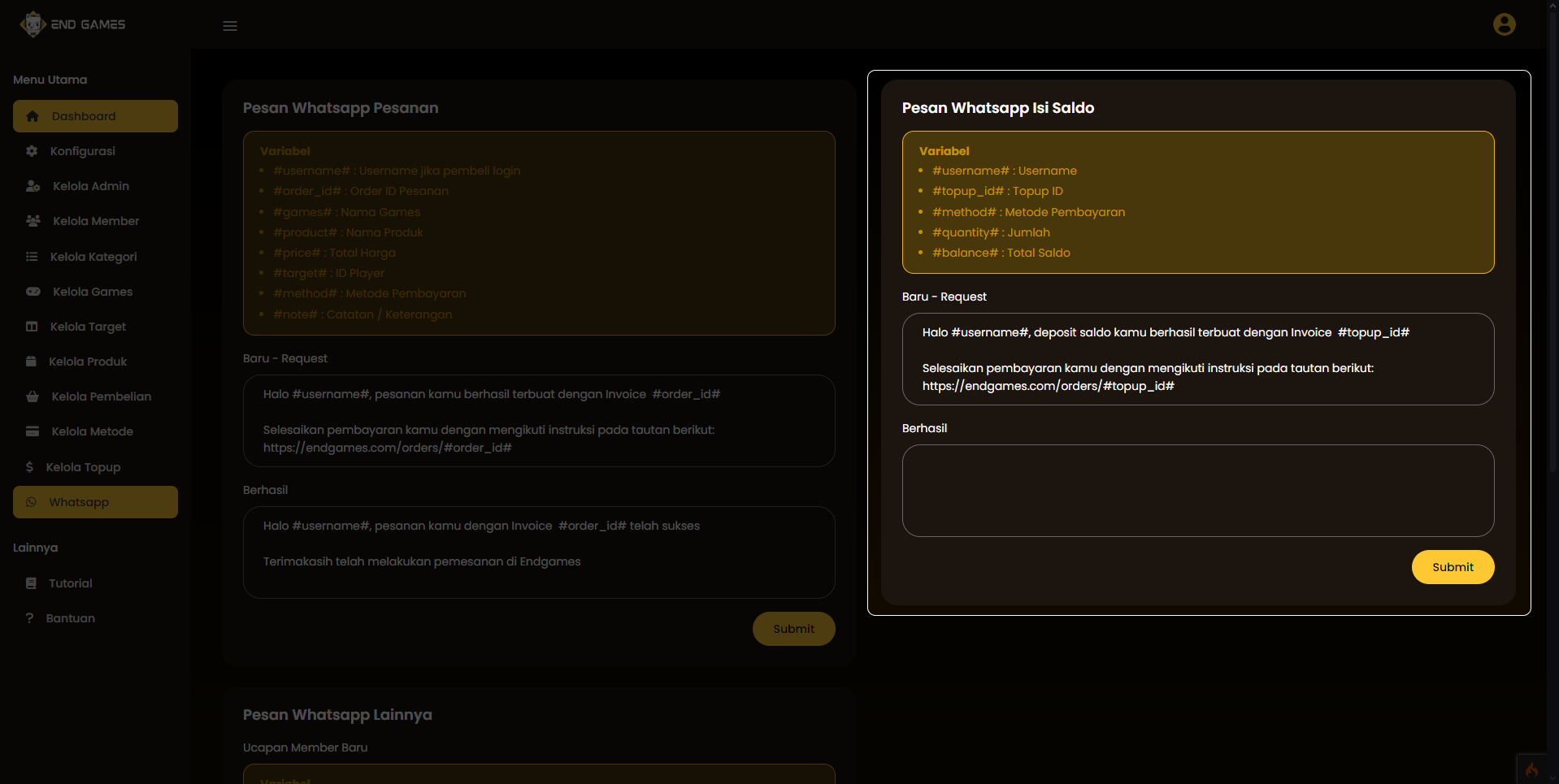
Task: Click 'Lainnya' sidebar heading
Action: coord(35,548)
